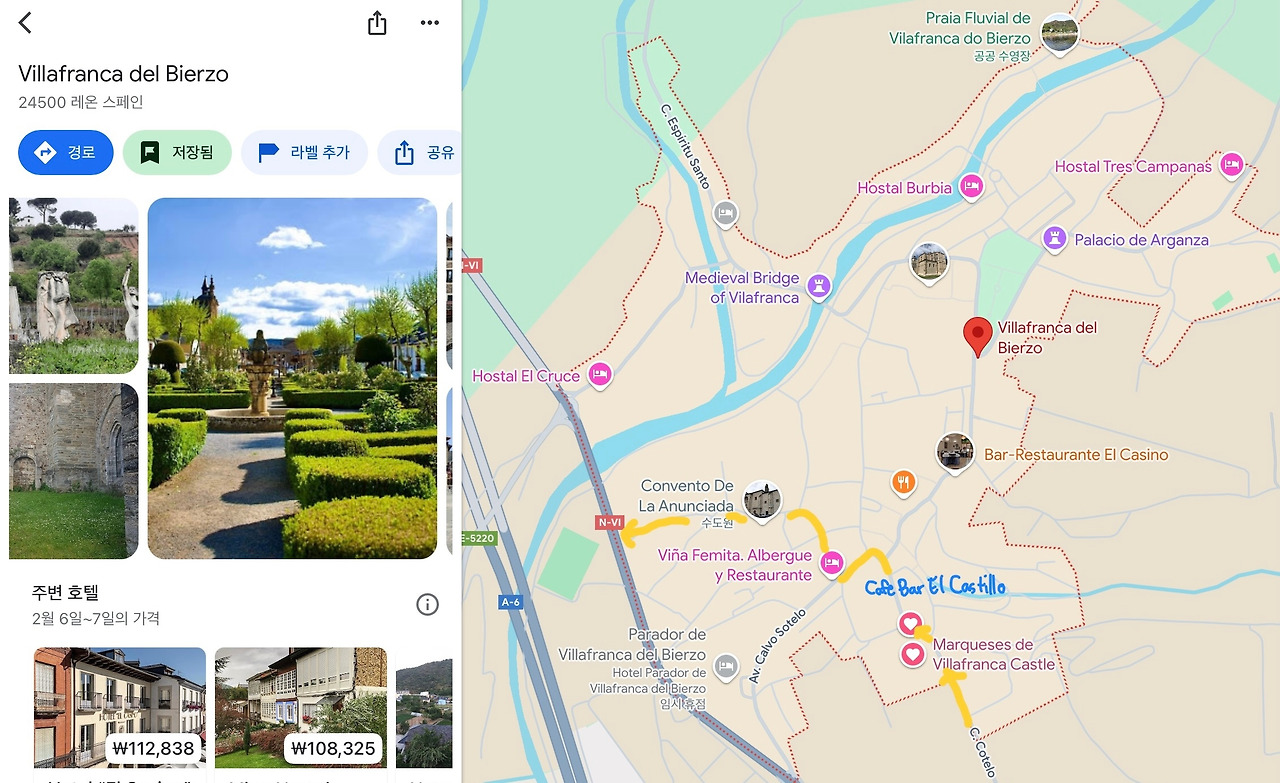Go back using the top-left arrow
The image size is (1280, 783).
point(25,23)
